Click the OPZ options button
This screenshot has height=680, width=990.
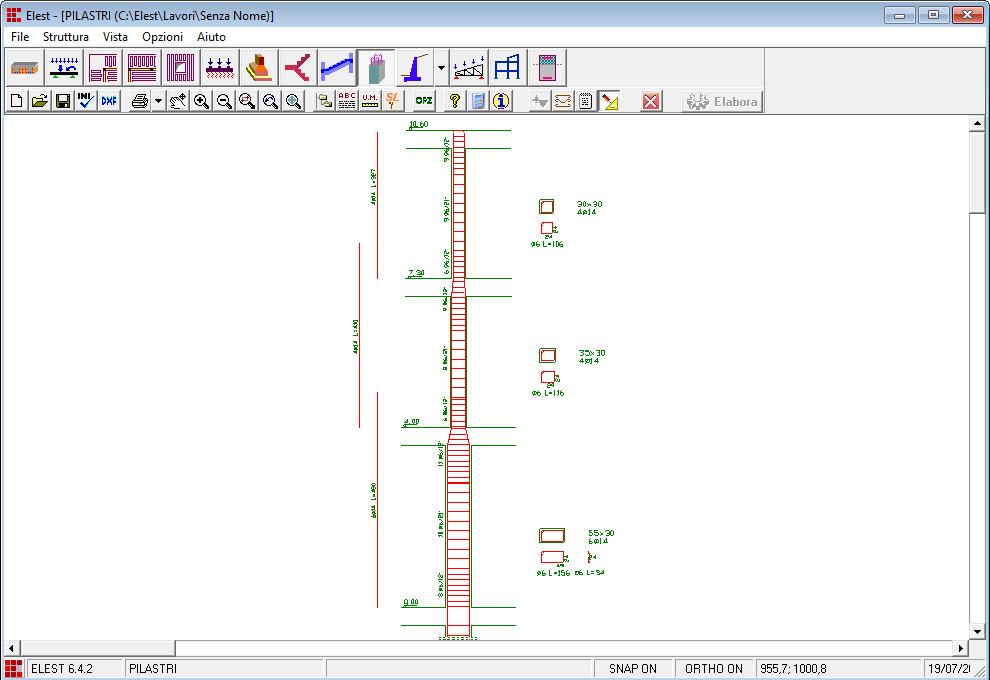click(x=424, y=101)
